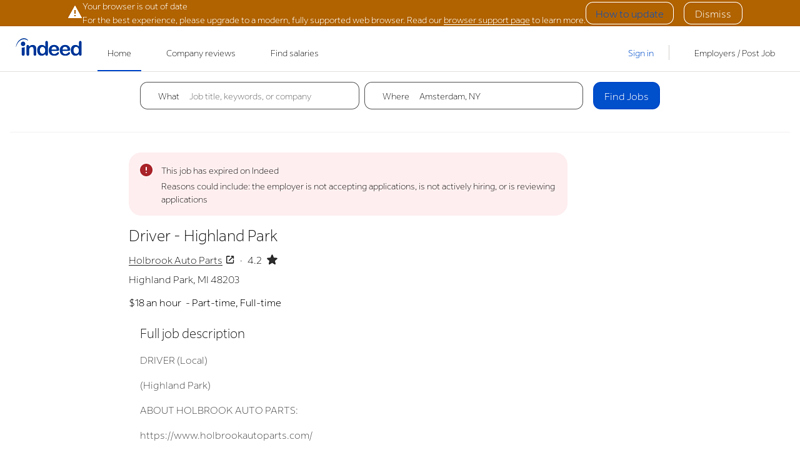Click the How to update button
The width and height of the screenshot is (800, 450).
629,14
